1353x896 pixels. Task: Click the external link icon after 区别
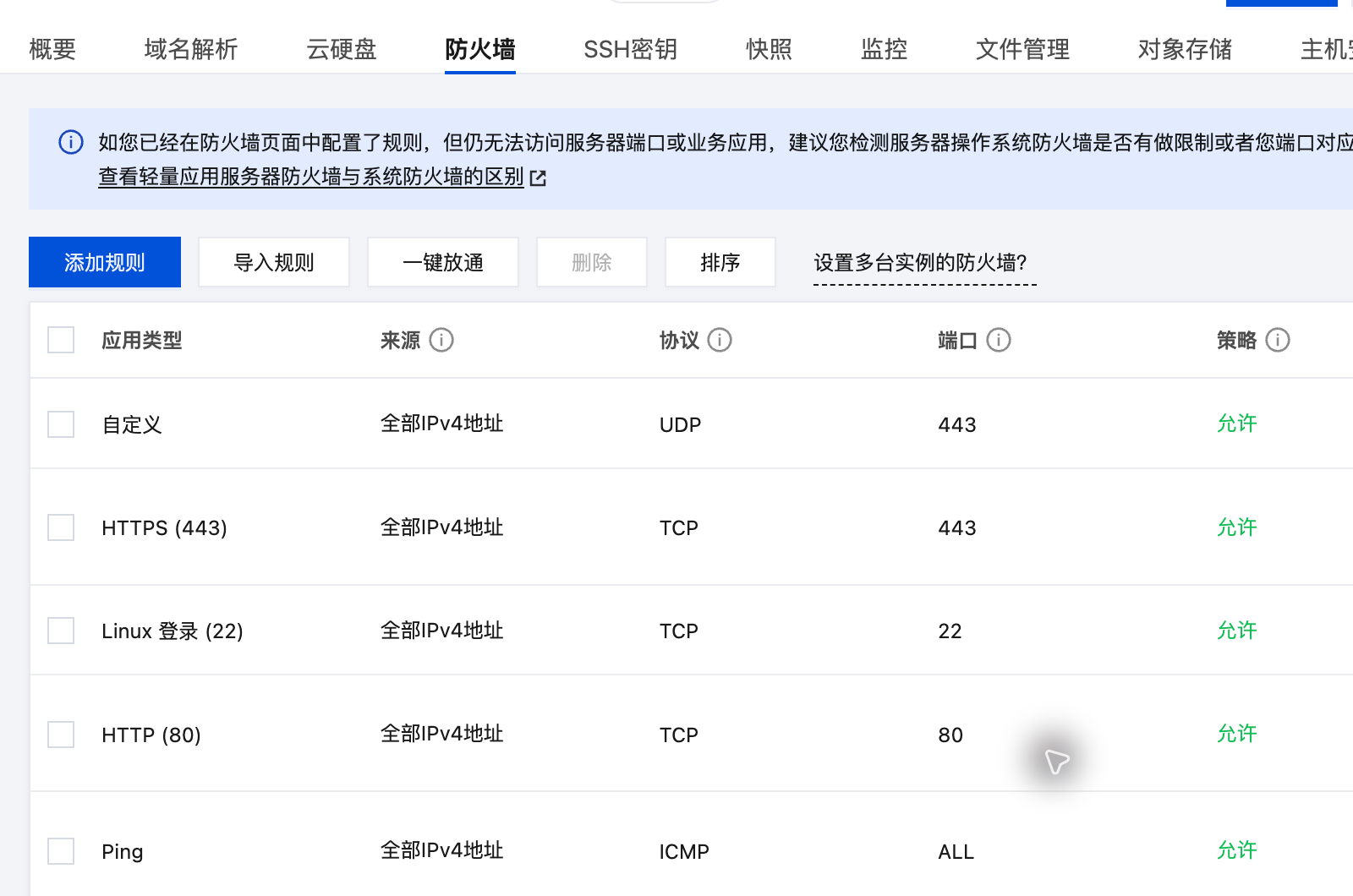coord(538,178)
